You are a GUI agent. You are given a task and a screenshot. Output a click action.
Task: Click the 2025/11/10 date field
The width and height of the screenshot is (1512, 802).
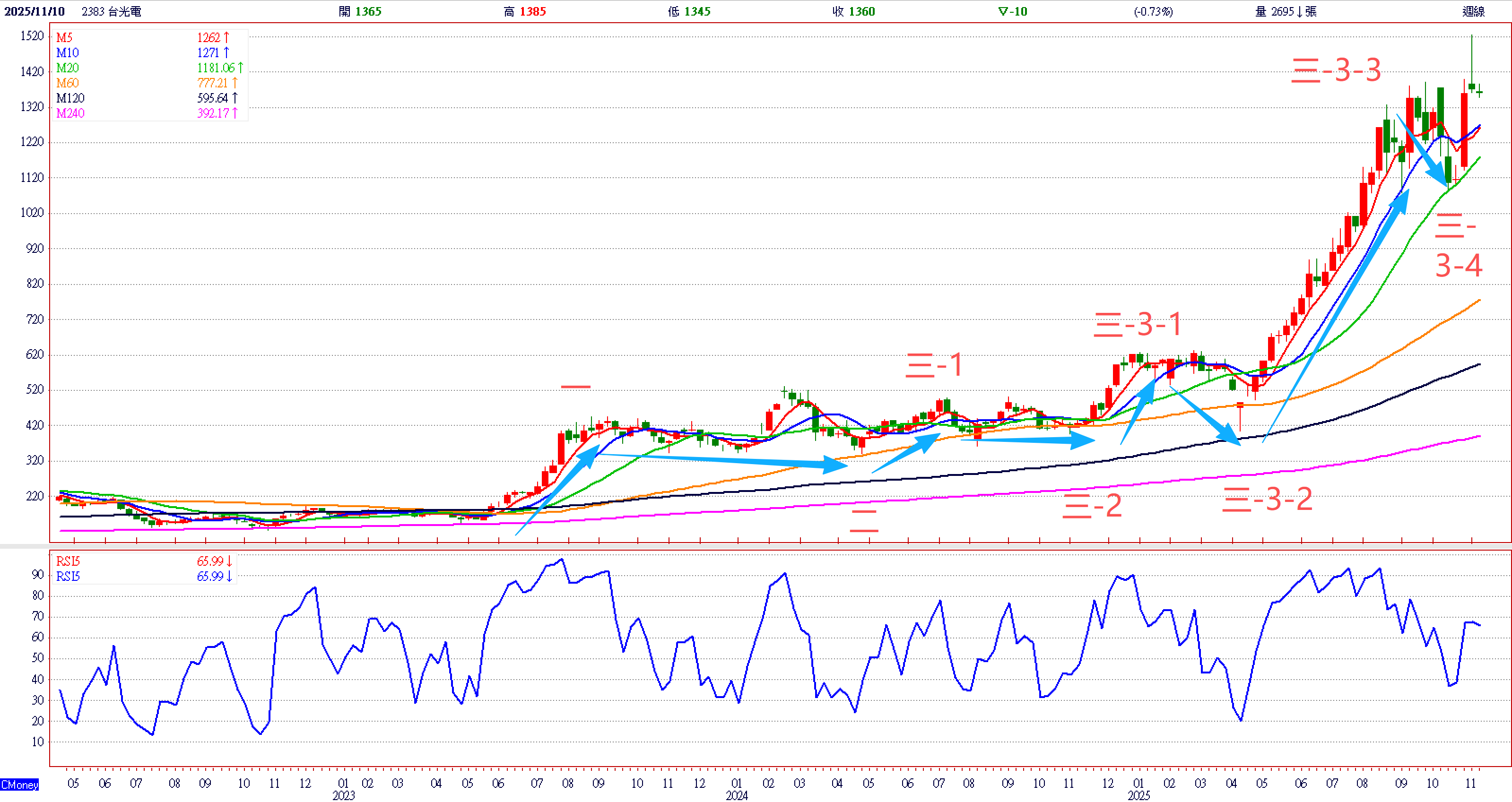click(35, 11)
